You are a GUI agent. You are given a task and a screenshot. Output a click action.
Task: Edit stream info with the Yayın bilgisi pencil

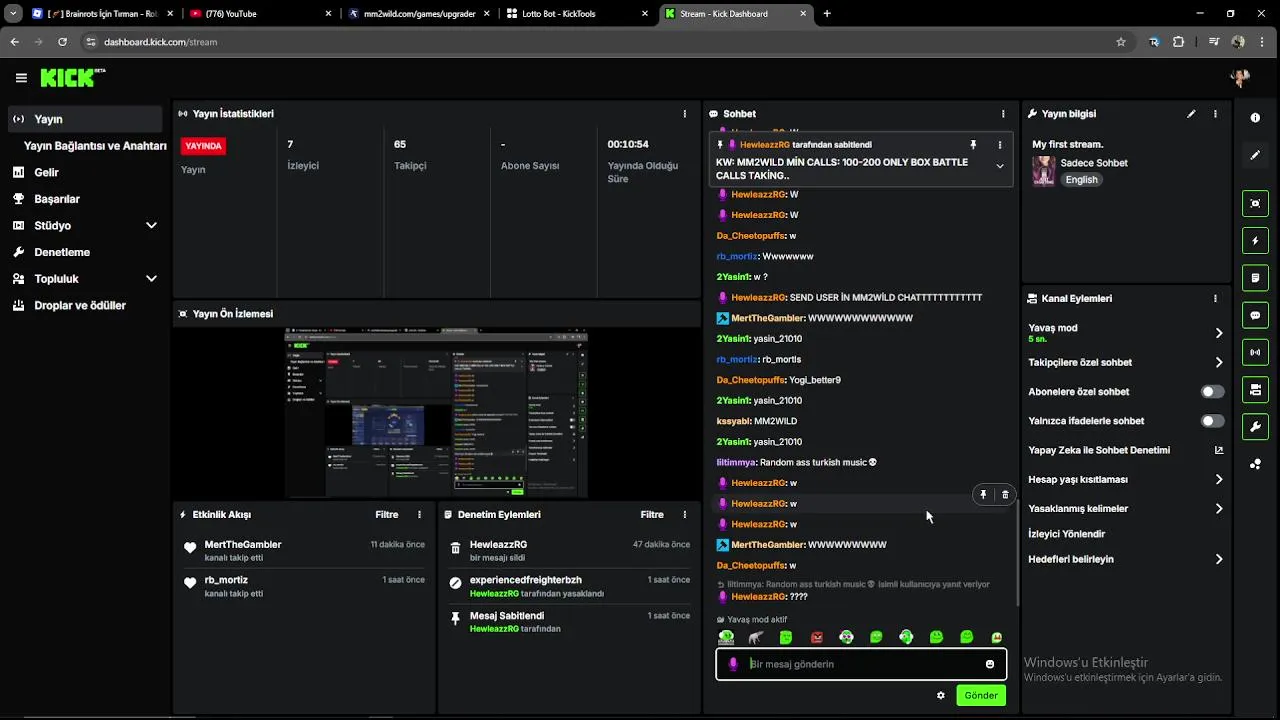point(1191,114)
